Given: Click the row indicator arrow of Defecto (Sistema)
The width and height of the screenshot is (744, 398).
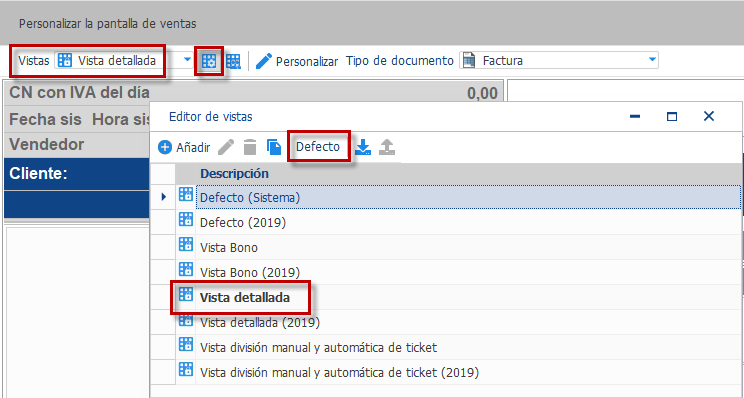Looking at the screenshot, I should 164,196.
